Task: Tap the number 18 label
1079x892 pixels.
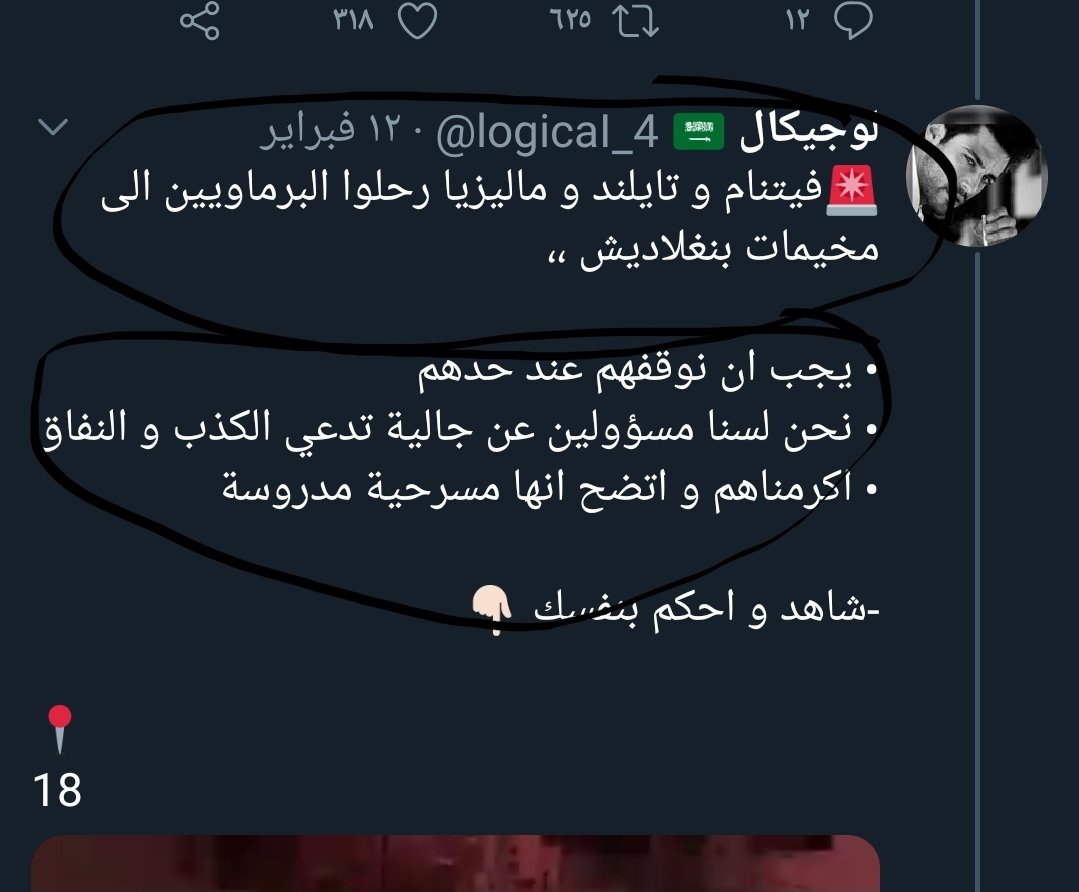Action: point(57,789)
